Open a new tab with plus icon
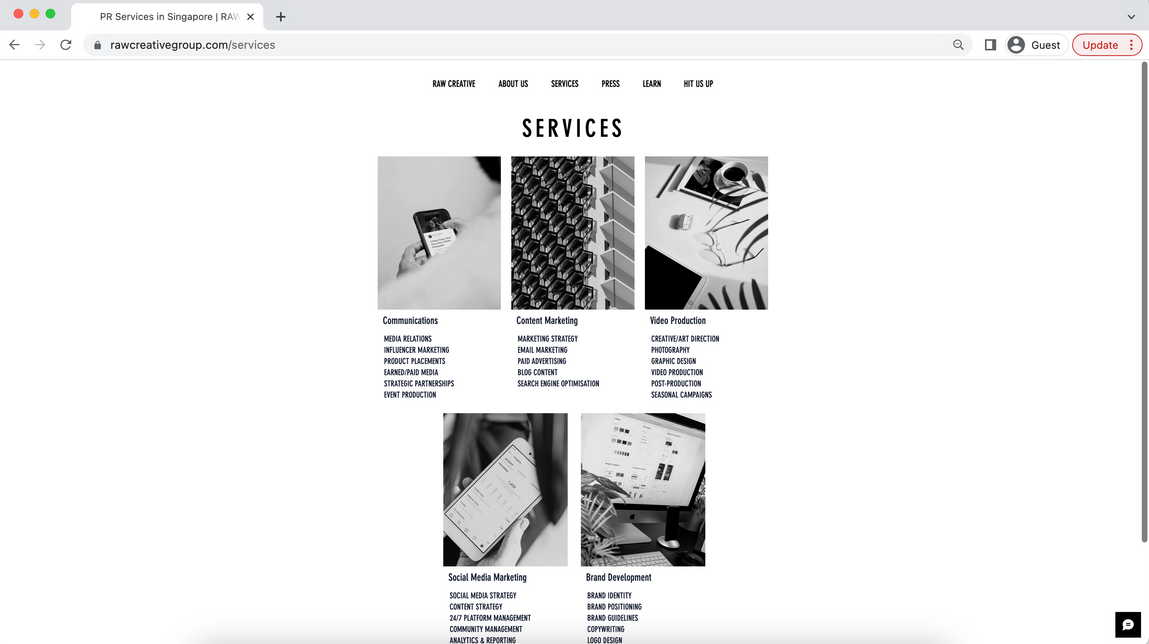This screenshot has height=644, width=1149. coord(281,16)
